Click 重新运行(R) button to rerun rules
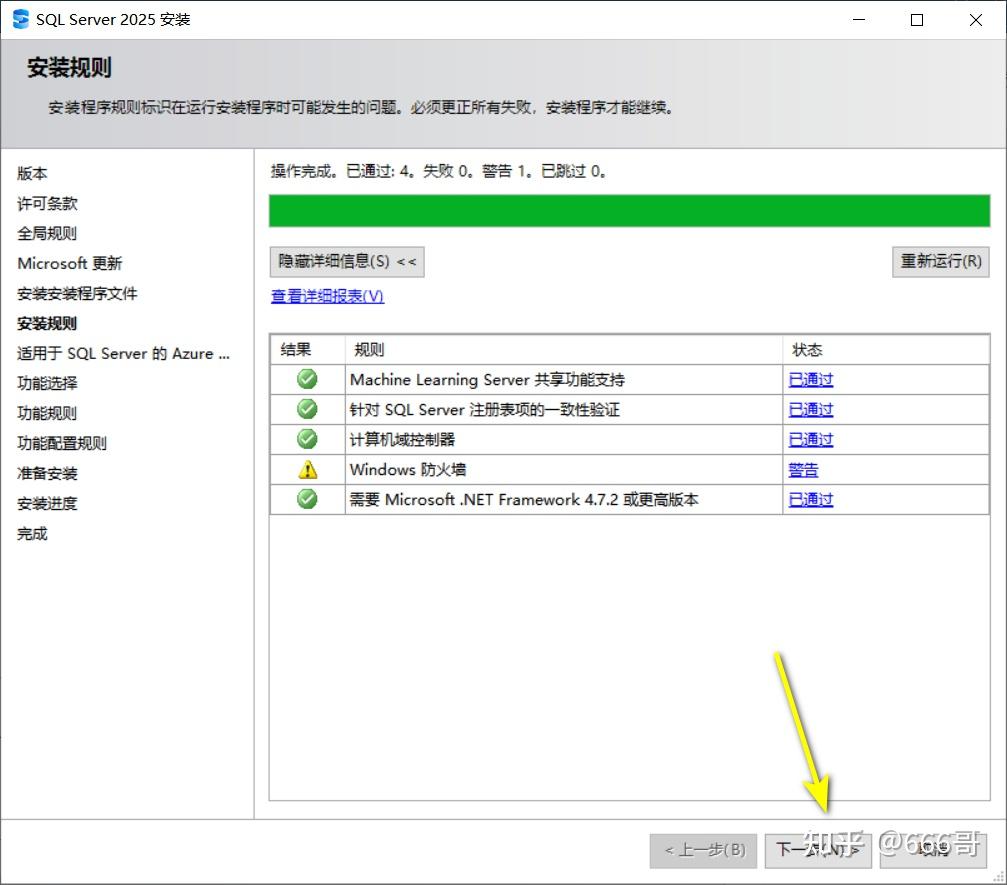Screen dimensions: 1007x885 (x=940, y=261)
